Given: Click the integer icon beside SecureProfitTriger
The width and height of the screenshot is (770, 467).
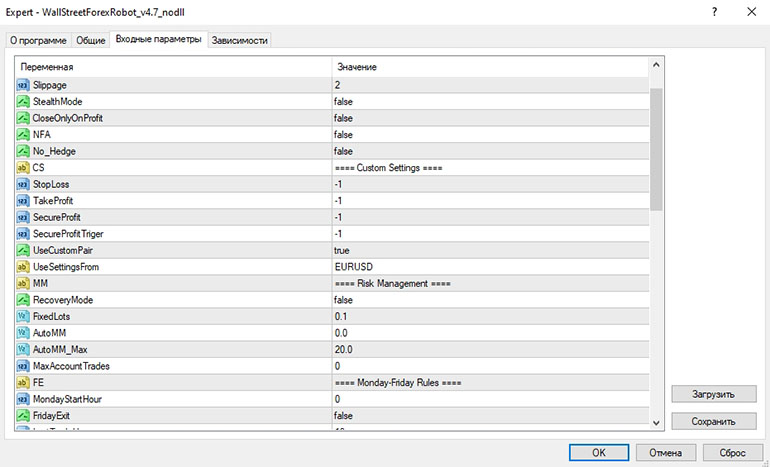Looking at the screenshot, I should (x=23, y=234).
